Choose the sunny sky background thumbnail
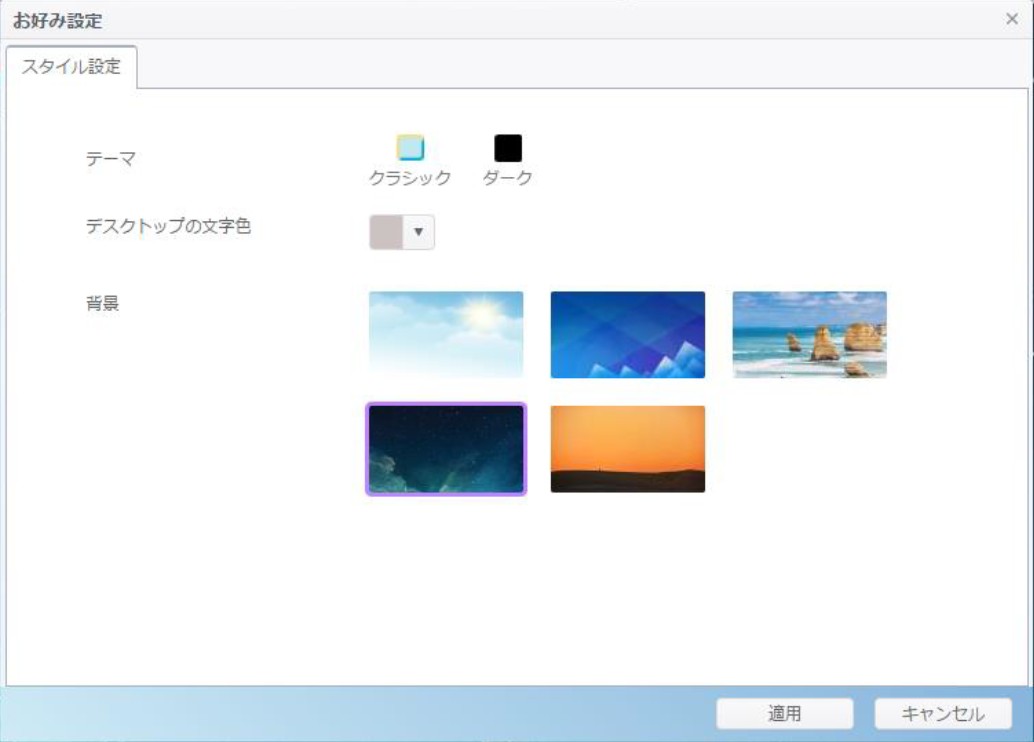Image resolution: width=1034 pixels, height=742 pixels. click(x=446, y=335)
